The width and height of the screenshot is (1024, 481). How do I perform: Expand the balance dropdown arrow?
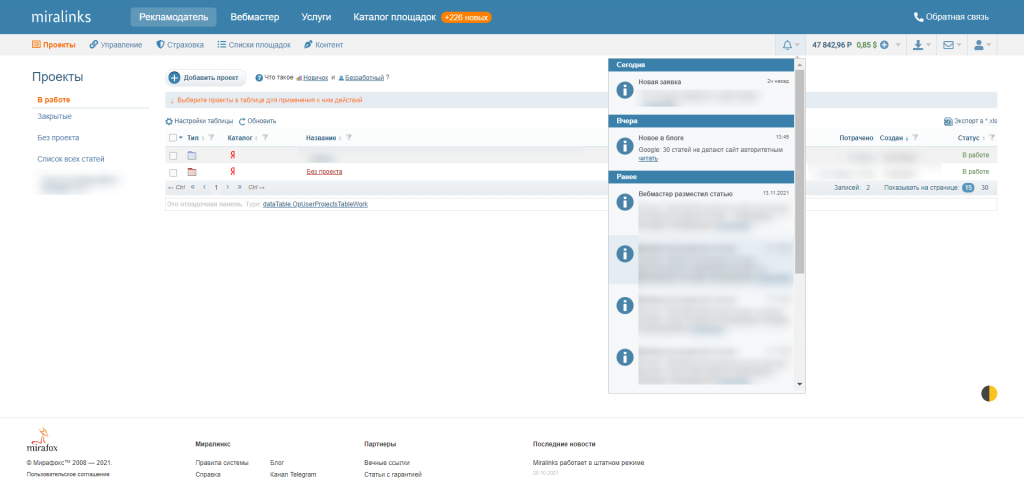pos(898,45)
